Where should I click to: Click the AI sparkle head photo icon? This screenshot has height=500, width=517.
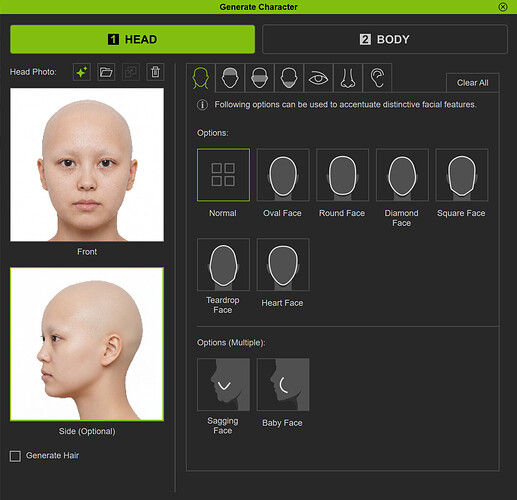click(x=82, y=72)
